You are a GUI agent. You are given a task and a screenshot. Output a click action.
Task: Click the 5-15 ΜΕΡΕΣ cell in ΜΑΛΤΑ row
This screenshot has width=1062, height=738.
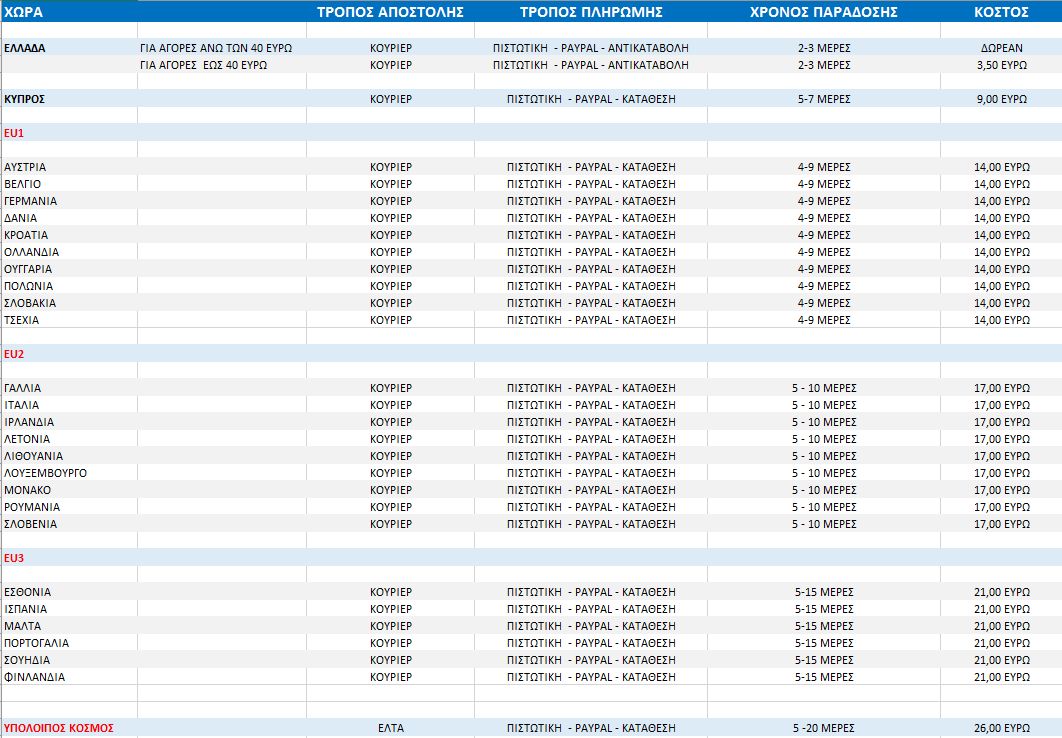tap(824, 626)
